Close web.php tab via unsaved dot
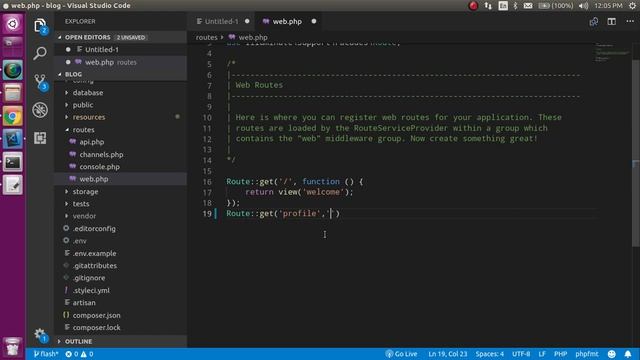Screen dimensions: 640x360 pyautogui.click(x=313, y=21)
